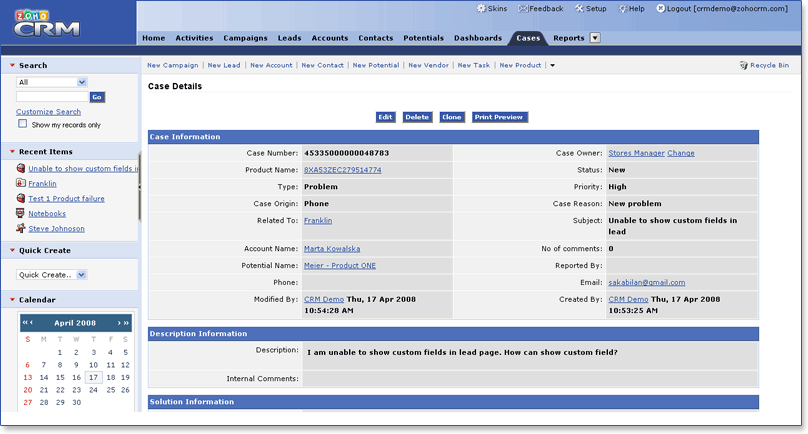Click Change case owner link
The height and width of the screenshot is (434, 808).
click(681, 153)
